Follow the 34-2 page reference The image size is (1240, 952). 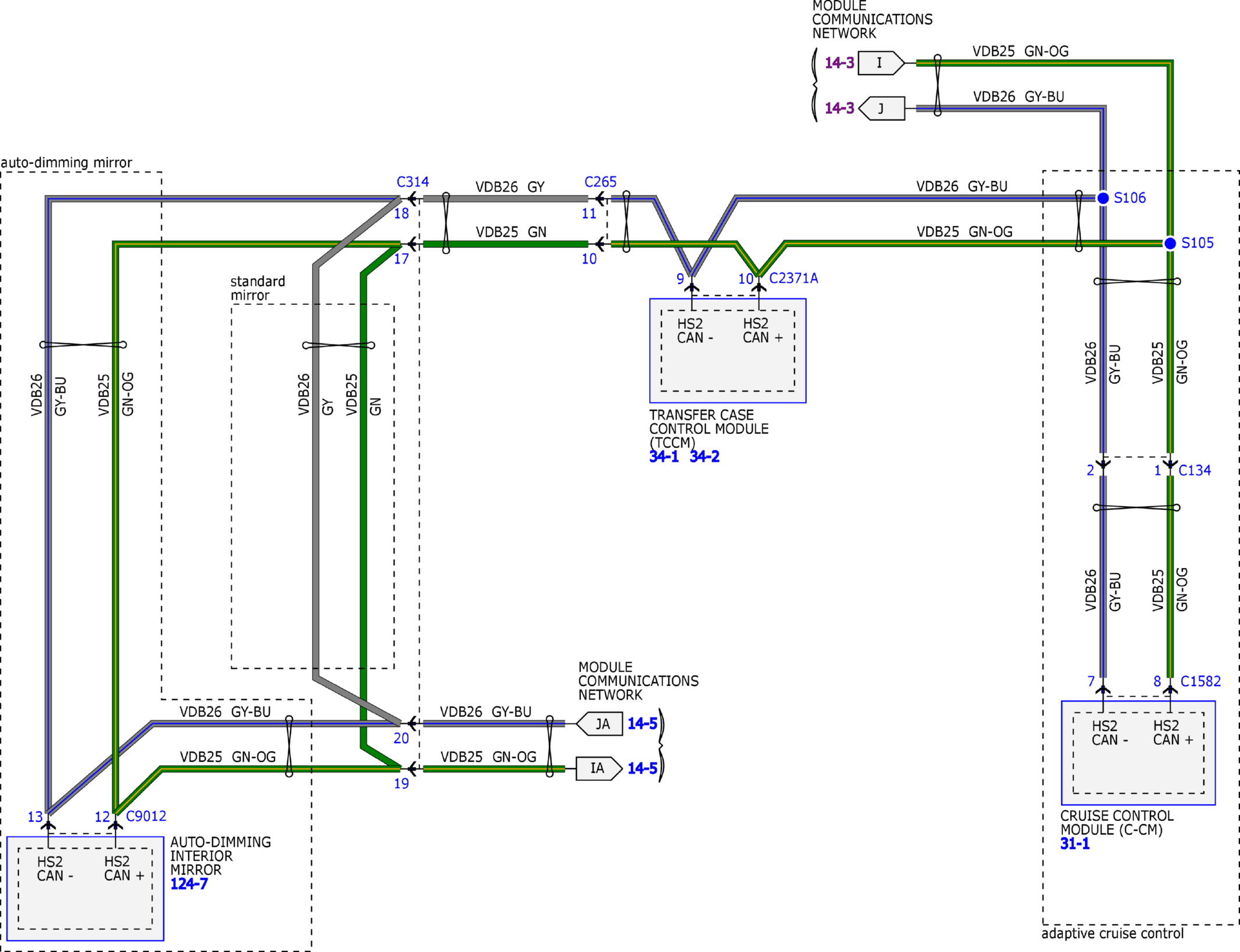coord(704,457)
